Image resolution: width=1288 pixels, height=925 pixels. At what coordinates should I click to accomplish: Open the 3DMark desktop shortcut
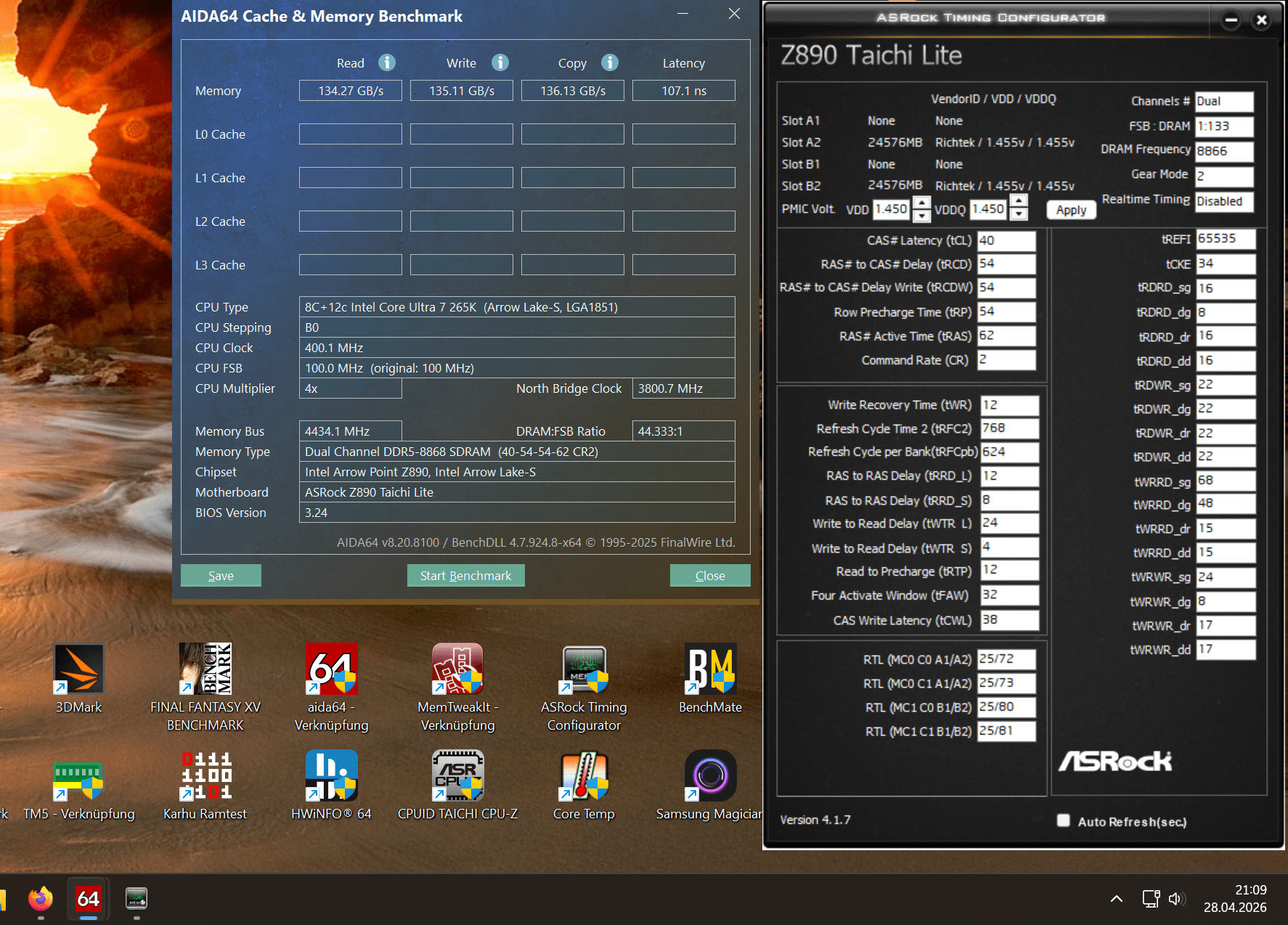click(79, 679)
